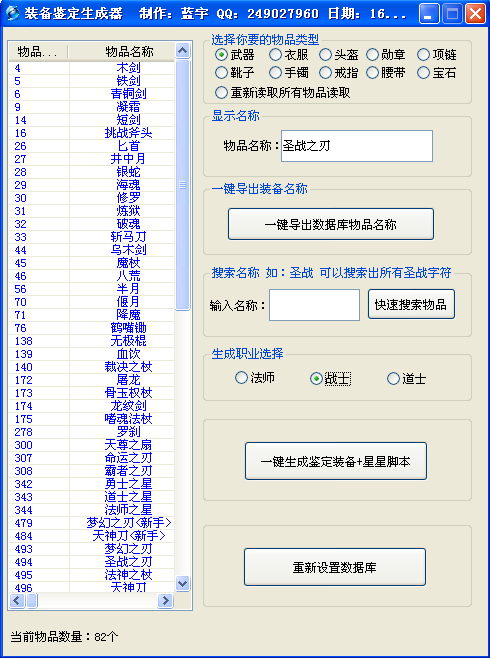Click 一键生成鉴定装备+星星脚本 button
This screenshot has width=490, height=658.
coord(336,461)
